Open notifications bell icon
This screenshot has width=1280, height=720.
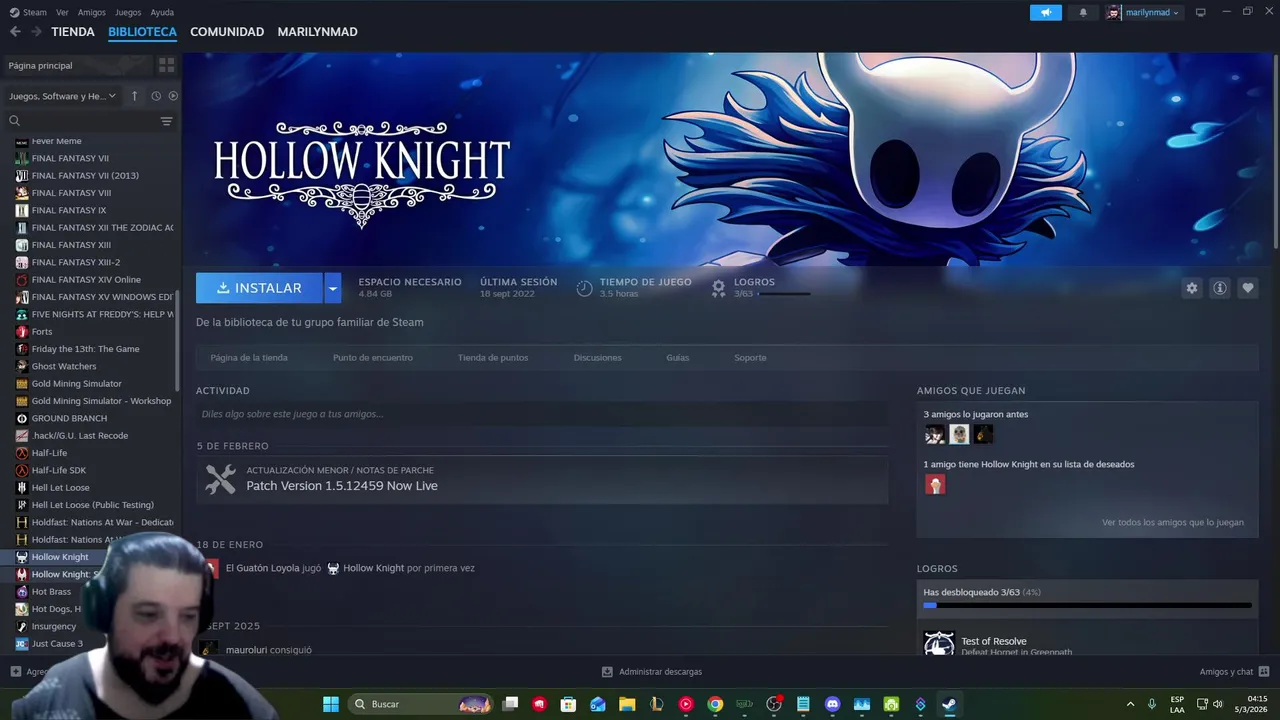pyautogui.click(x=1083, y=12)
